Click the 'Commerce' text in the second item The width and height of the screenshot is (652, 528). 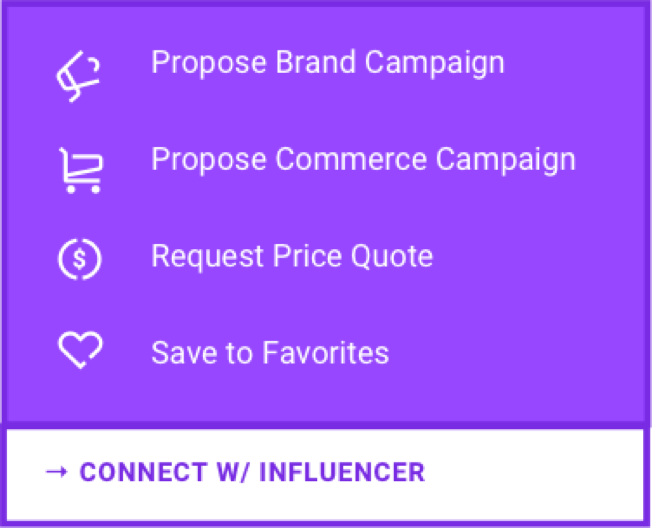[x=351, y=159]
